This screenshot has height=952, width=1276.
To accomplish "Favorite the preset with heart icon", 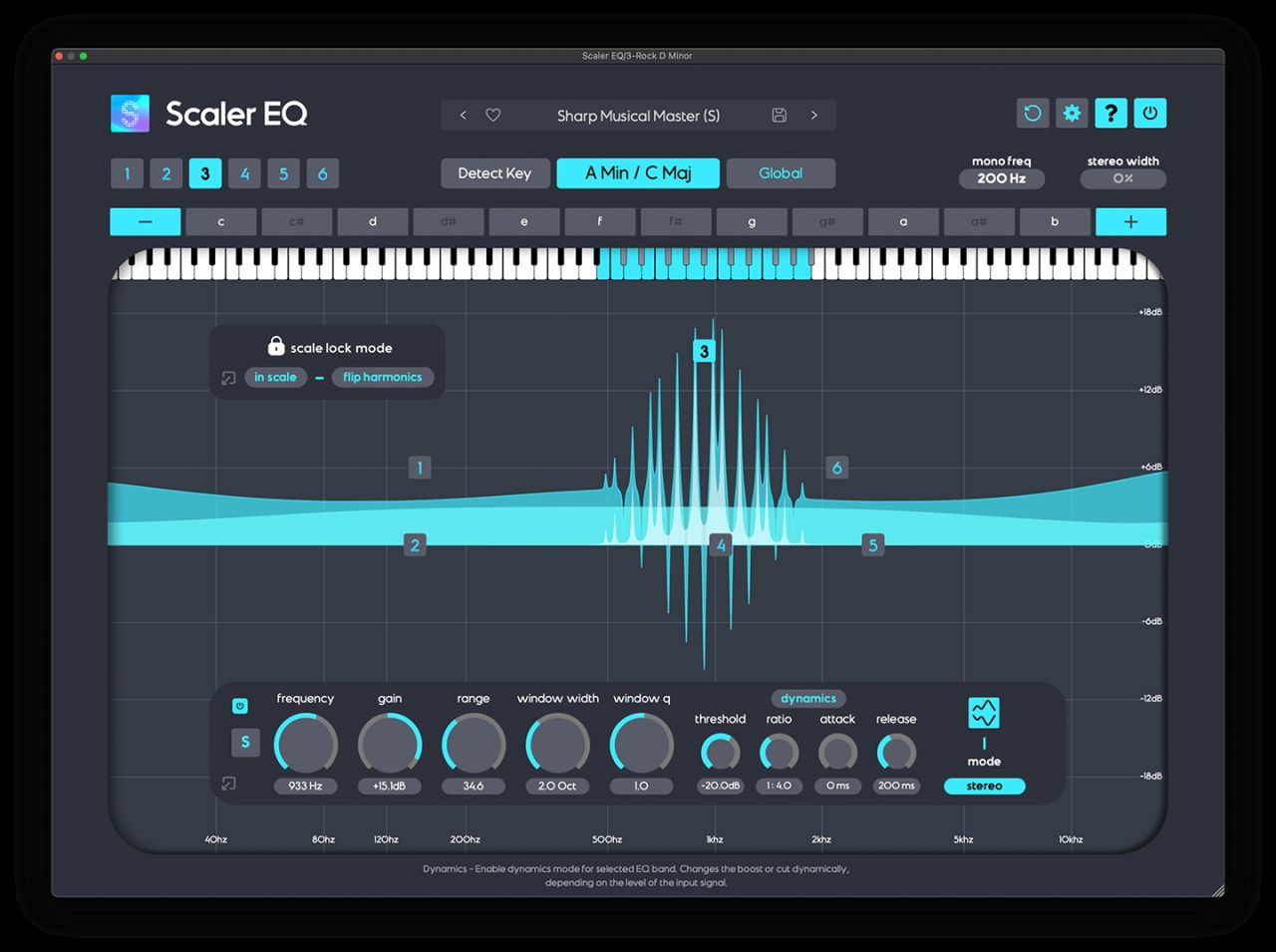I will pyautogui.click(x=492, y=116).
